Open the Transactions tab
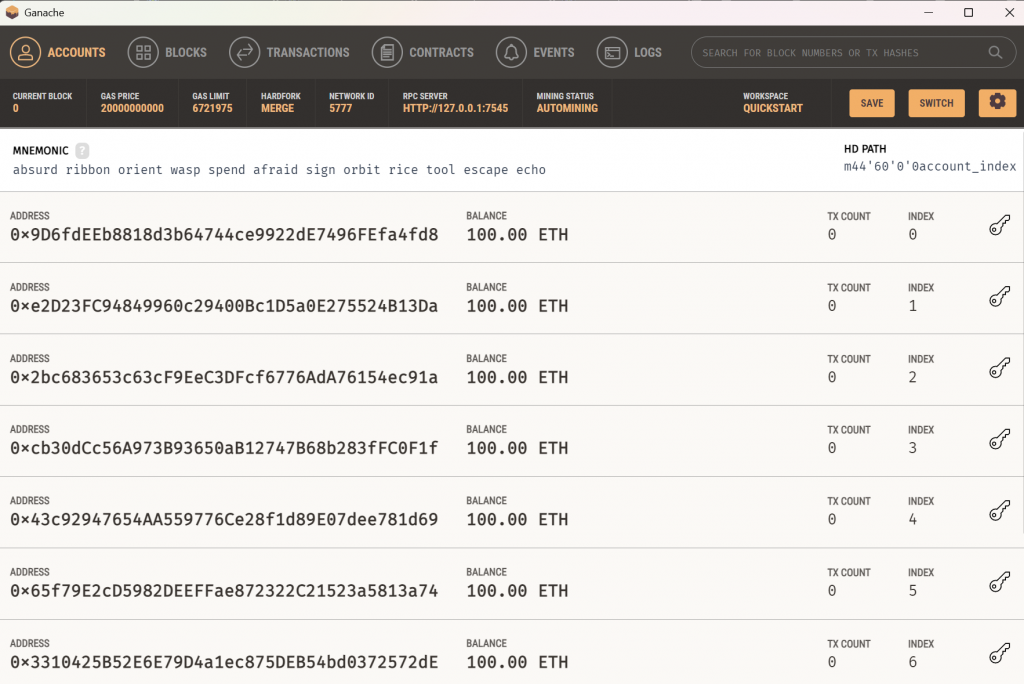Viewport: 1024px width, 684px height. (289, 52)
